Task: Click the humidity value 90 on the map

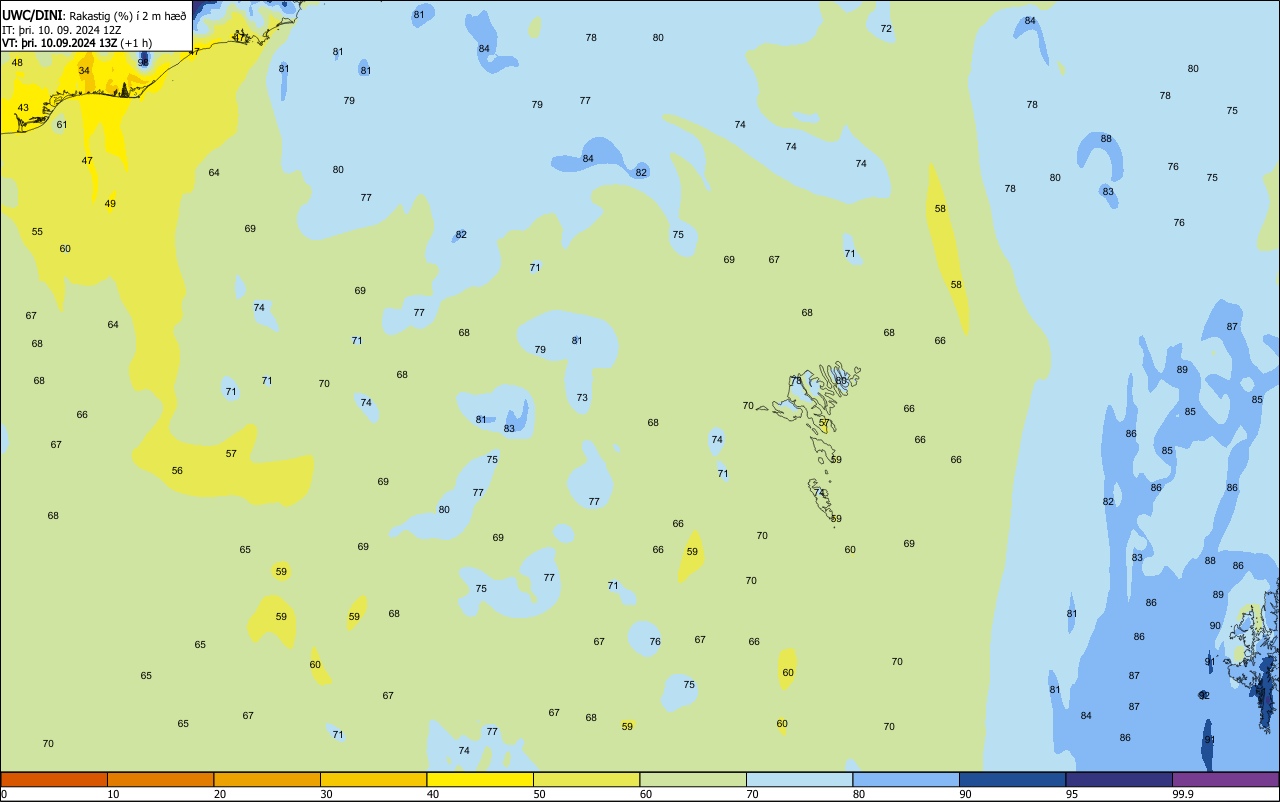Action: 1215,626
